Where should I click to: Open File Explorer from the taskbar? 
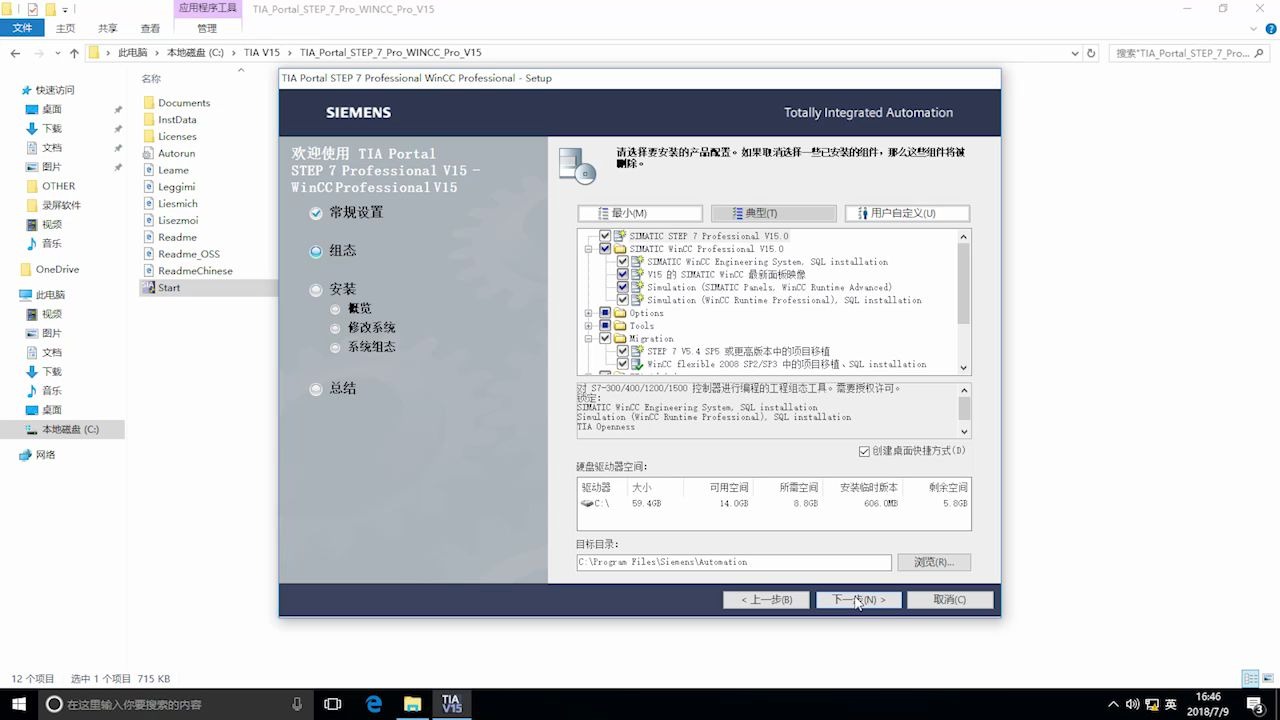pyautogui.click(x=412, y=703)
